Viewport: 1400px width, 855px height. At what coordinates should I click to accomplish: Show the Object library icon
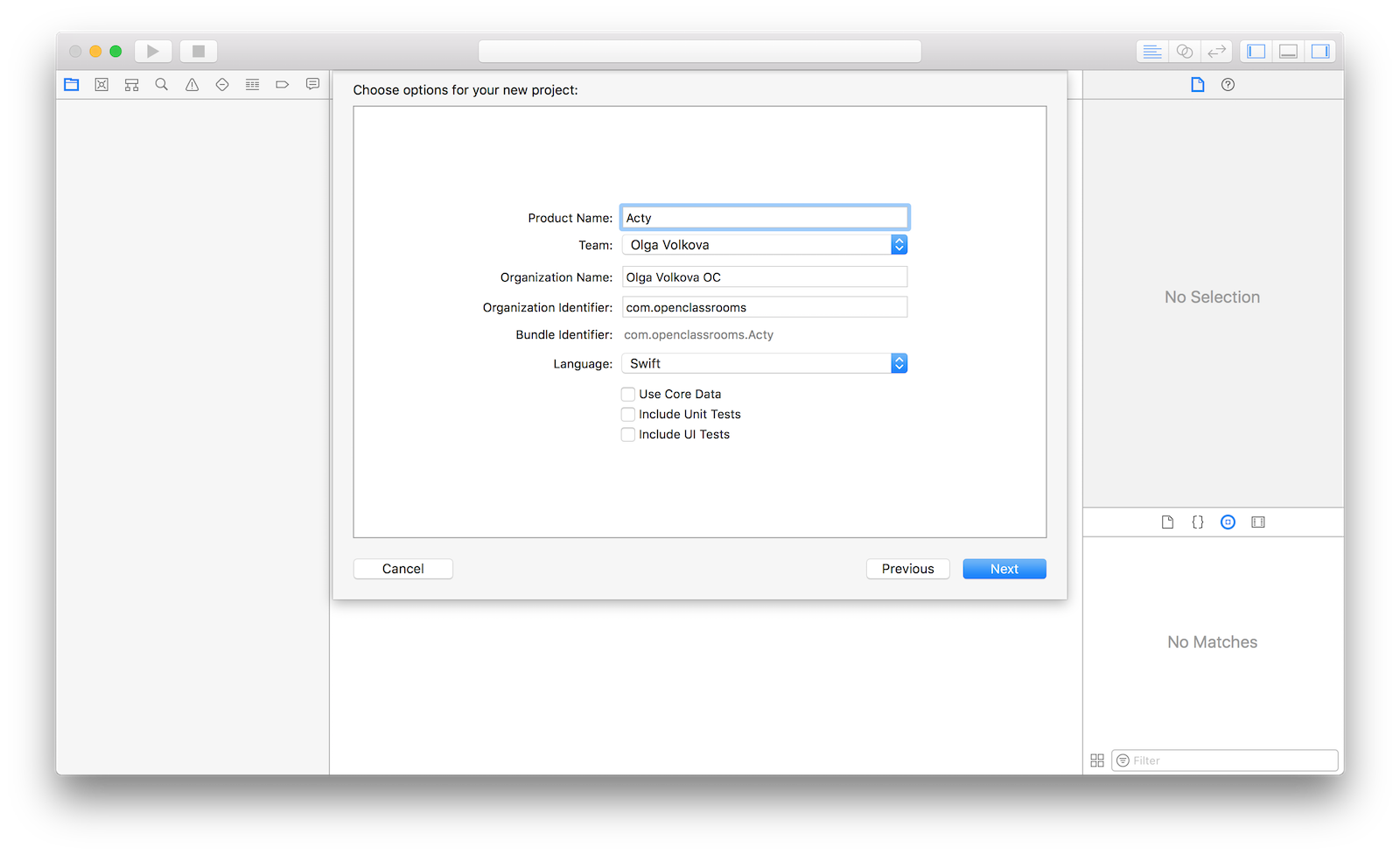coord(1228,522)
